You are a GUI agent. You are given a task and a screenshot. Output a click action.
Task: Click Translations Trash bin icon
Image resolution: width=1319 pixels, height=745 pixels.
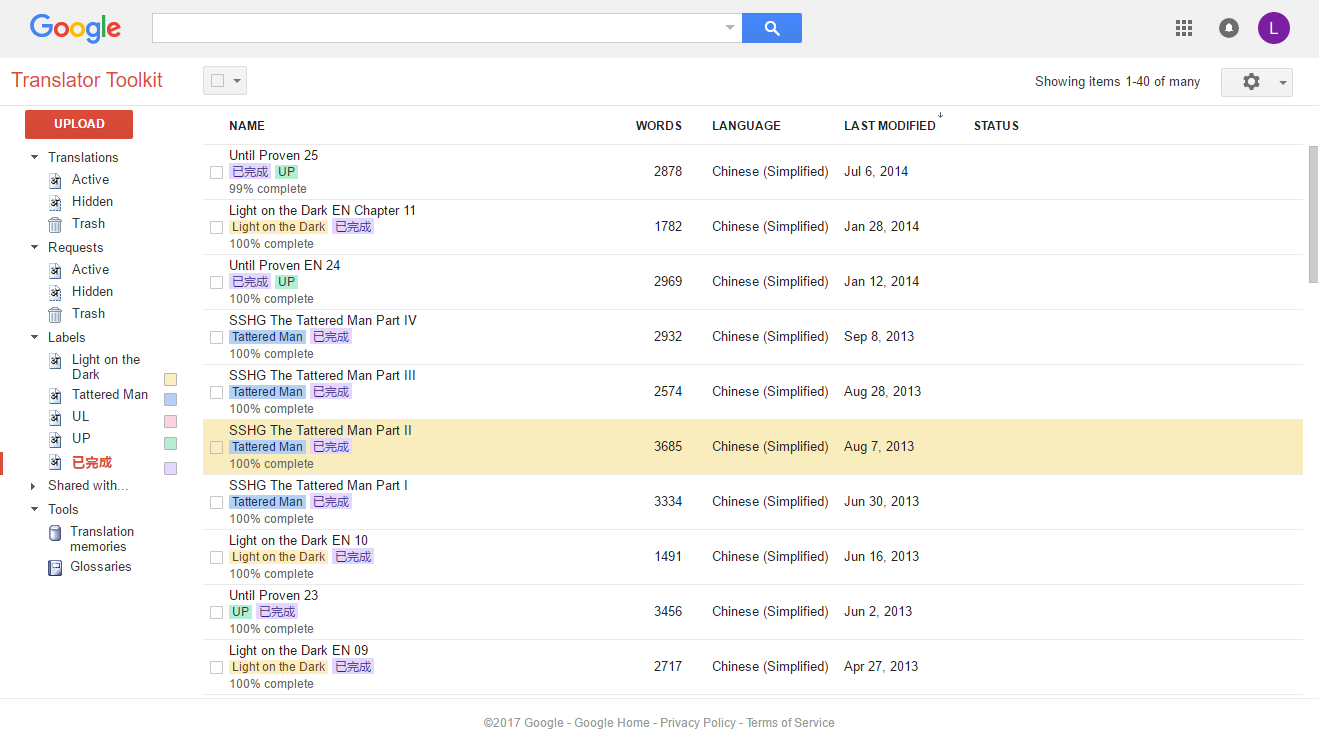56,224
